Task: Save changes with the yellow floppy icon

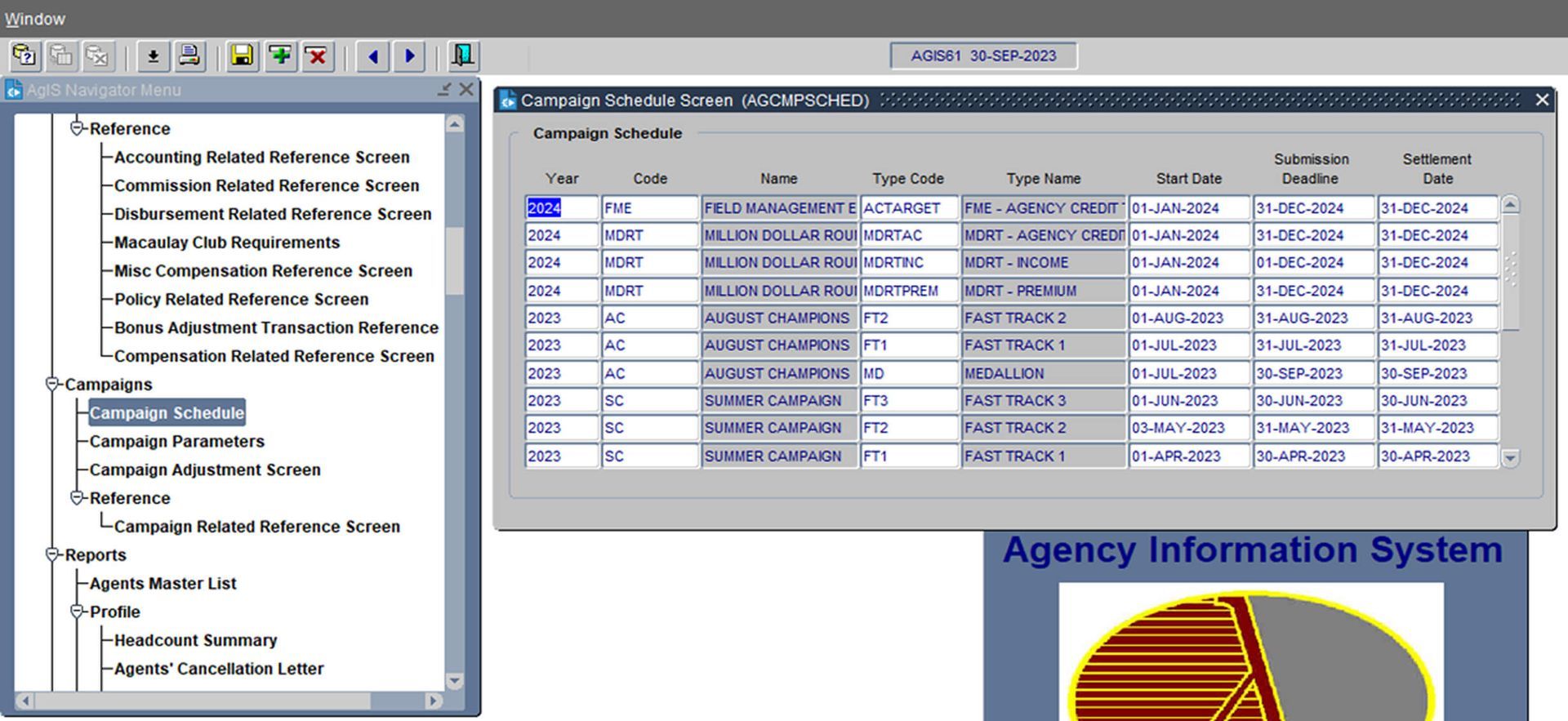Action: coord(242,56)
